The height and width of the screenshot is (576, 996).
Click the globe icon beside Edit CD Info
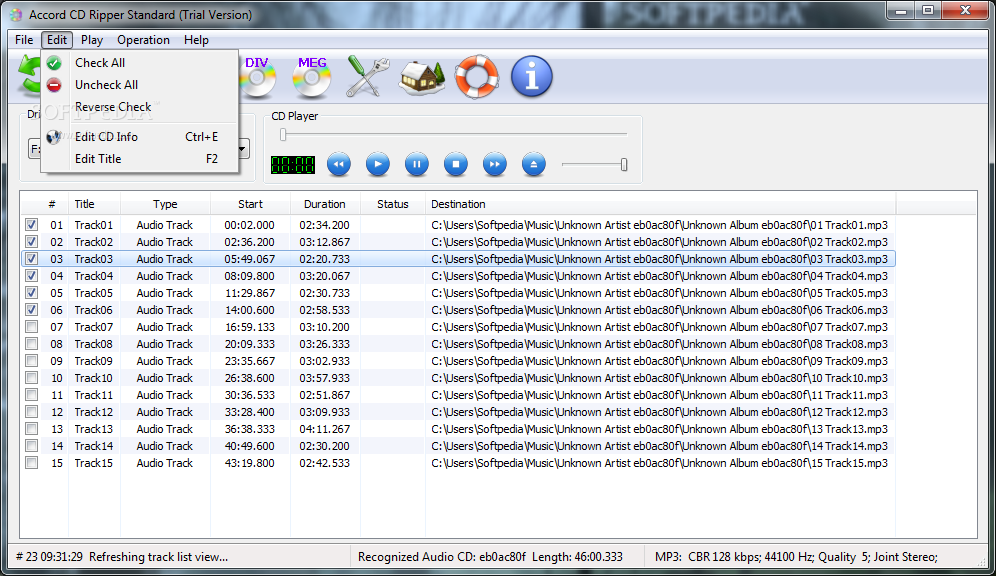click(54, 137)
